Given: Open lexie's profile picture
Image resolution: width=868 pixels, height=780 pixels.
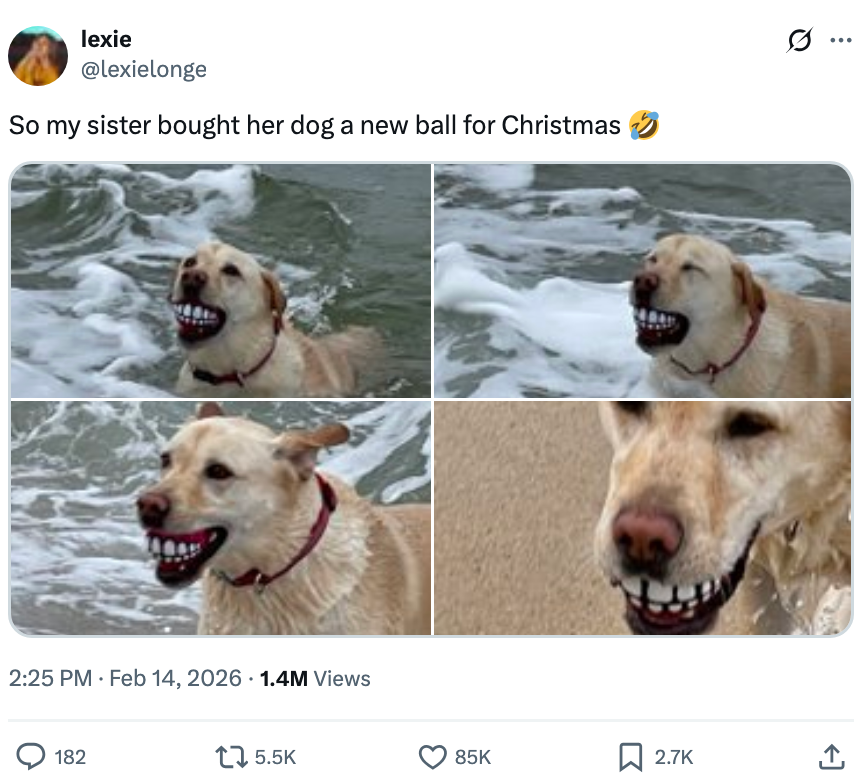Looking at the screenshot, I should coord(38,54).
